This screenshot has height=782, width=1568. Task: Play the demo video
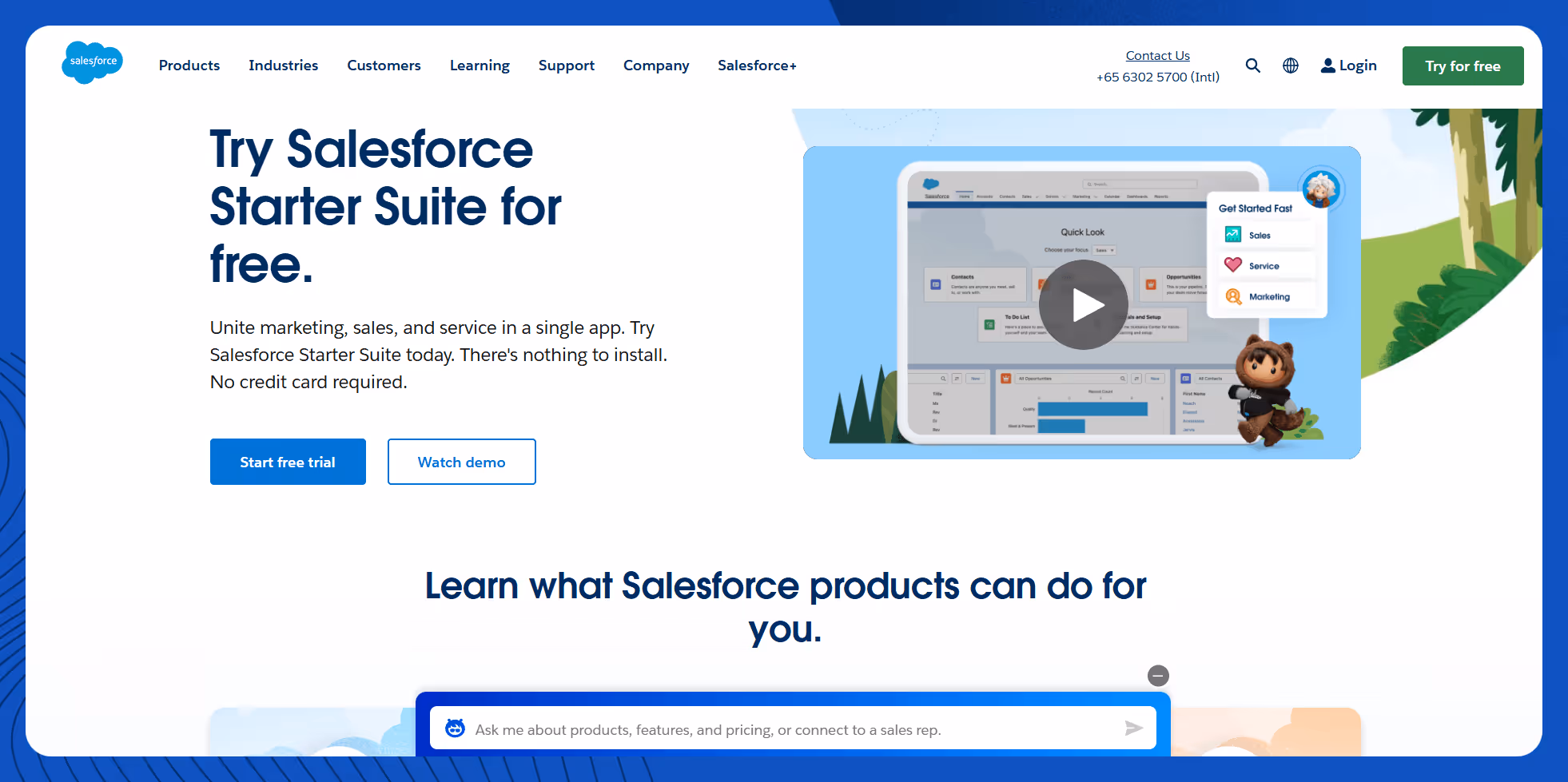pos(1083,304)
